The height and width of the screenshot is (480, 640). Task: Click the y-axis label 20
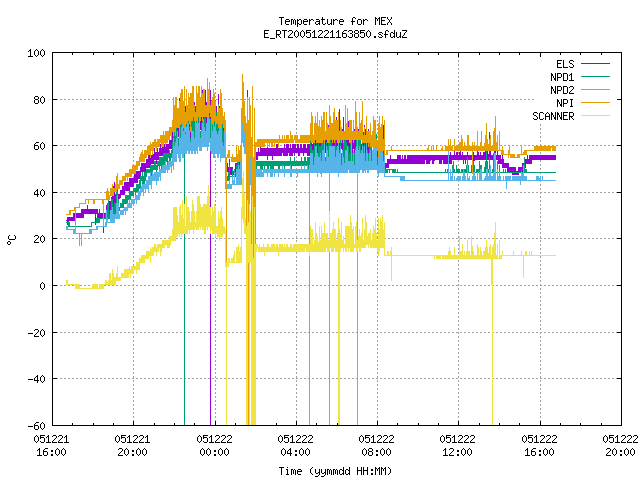pos(39,239)
